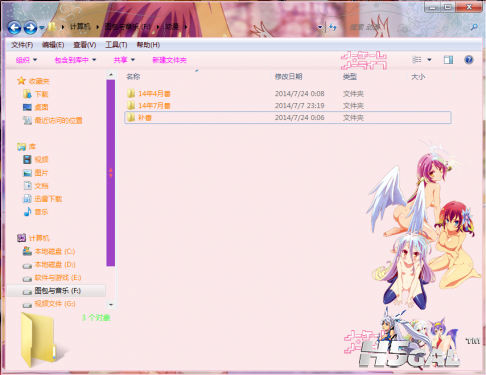The height and width of the screenshot is (375, 486).
Task: Go back with the Back arrow button
Action: [14, 27]
